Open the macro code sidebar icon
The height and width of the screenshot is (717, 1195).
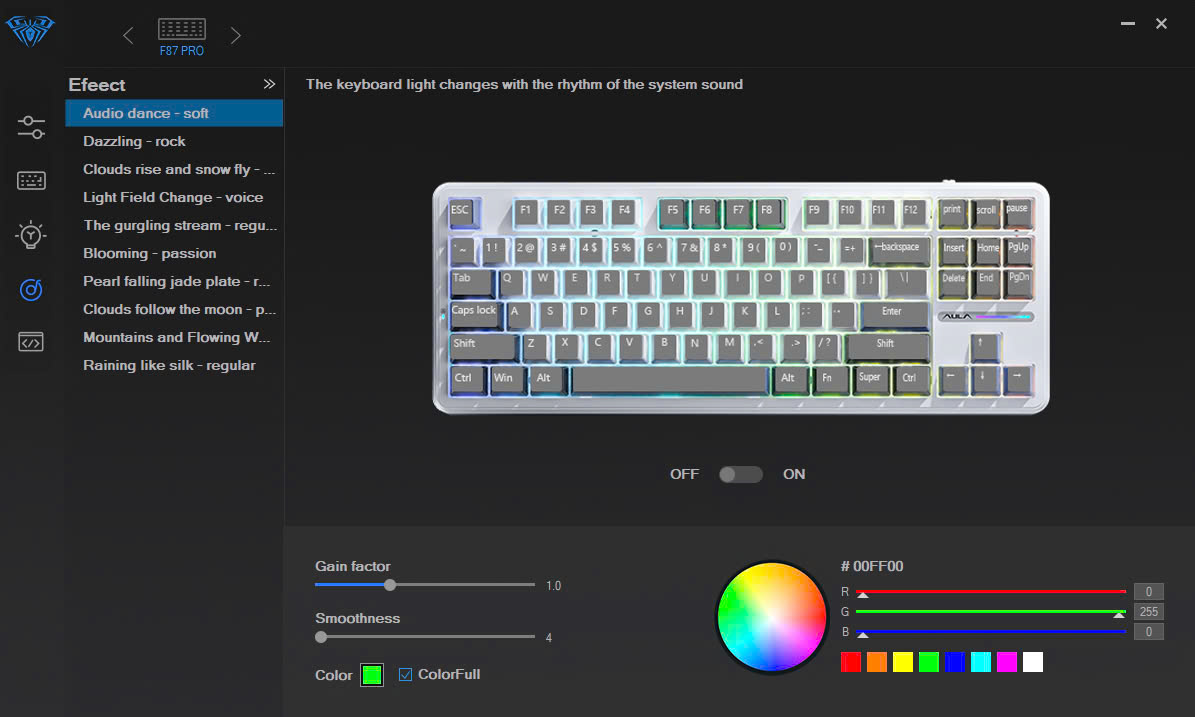[30, 342]
